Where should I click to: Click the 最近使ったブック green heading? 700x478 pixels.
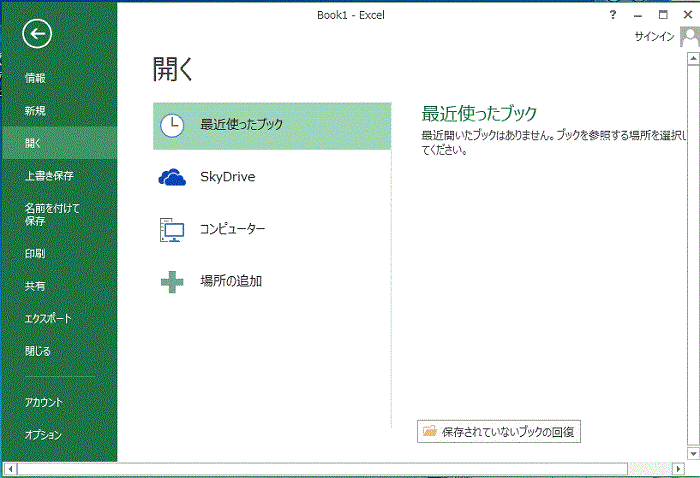click(479, 113)
